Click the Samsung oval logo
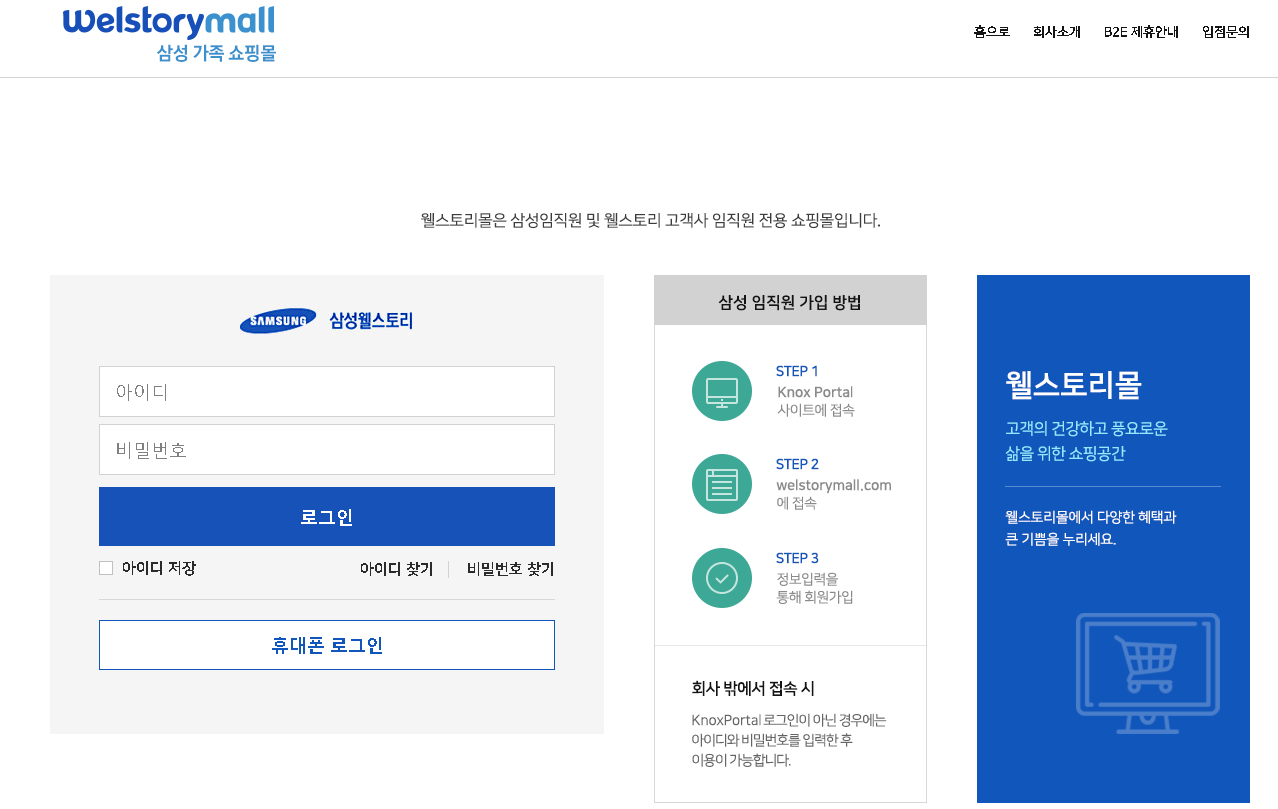The width and height of the screenshot is (1278, 809). click(278, 321)
